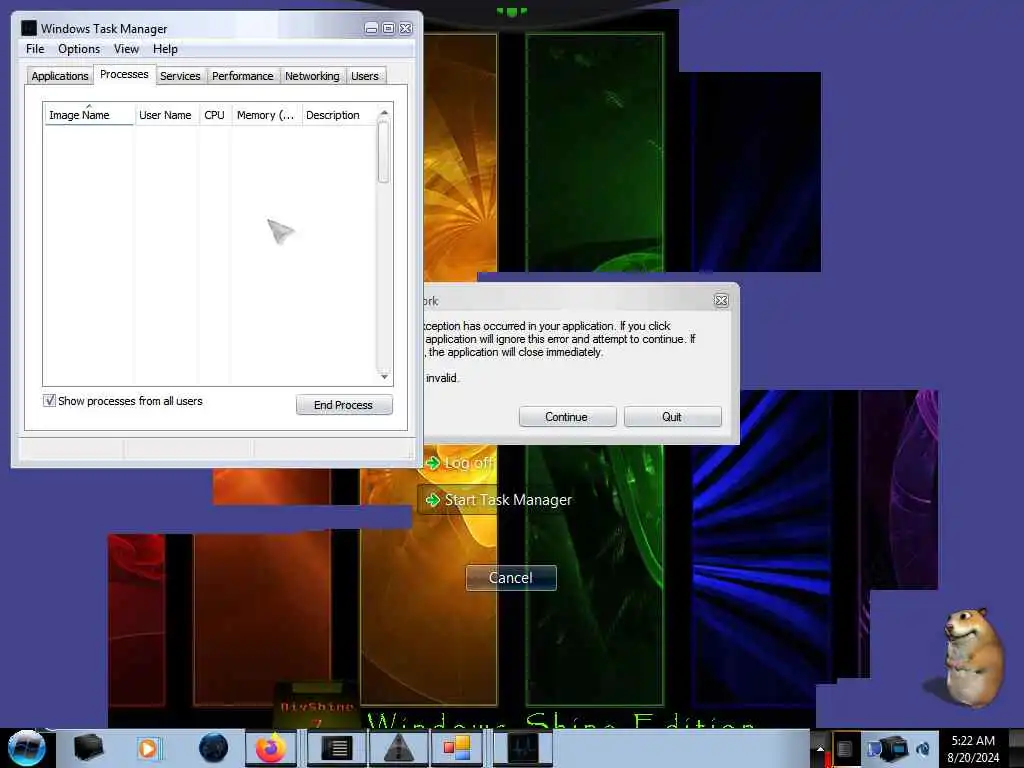Switch to the Performance tab
Image resolution: width=1024 pixels, height=768 pixels.
coord(242,76)
